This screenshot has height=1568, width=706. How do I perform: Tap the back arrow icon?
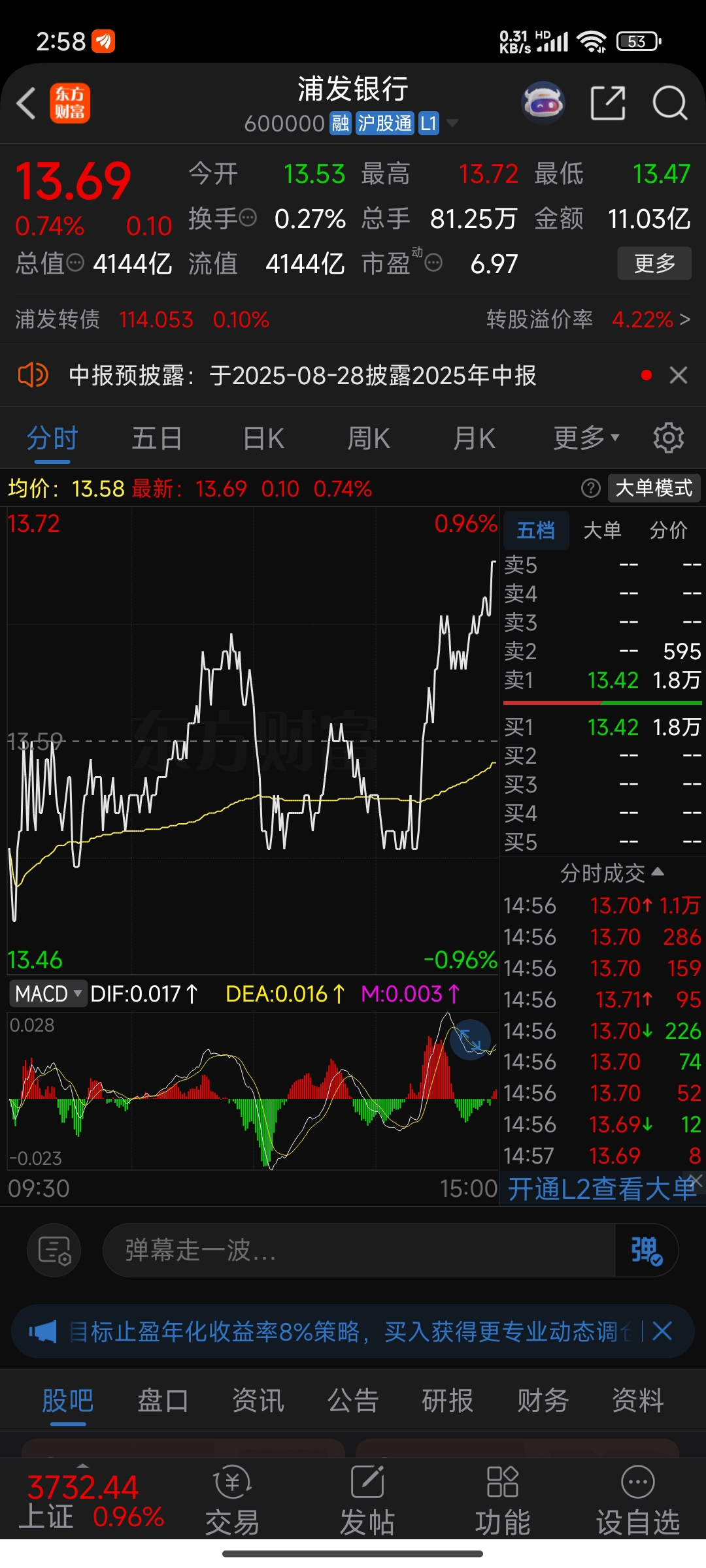[26, 103]
